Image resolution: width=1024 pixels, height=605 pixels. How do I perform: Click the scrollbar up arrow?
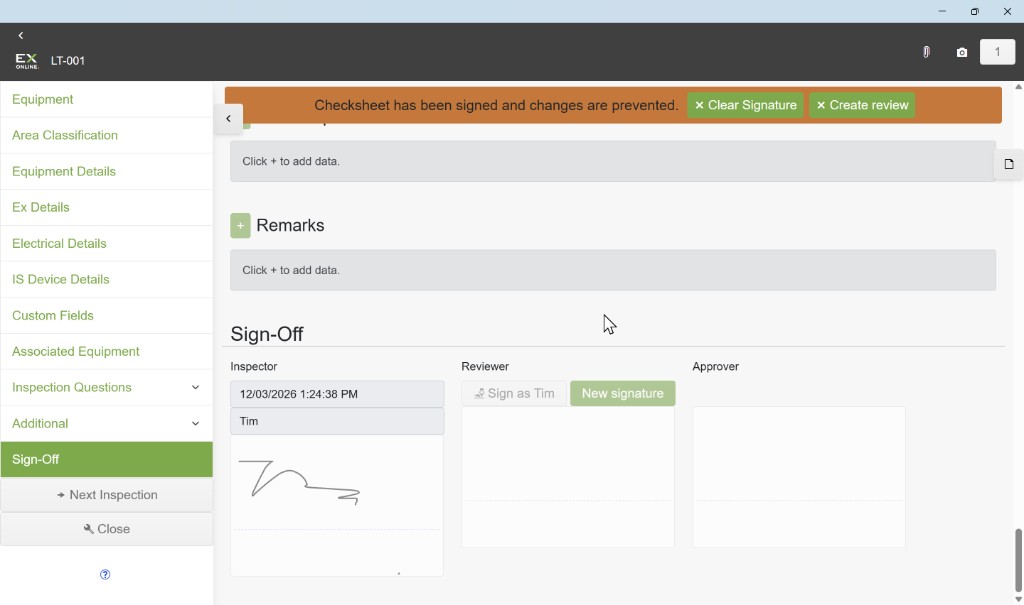tap(1018, 87)
